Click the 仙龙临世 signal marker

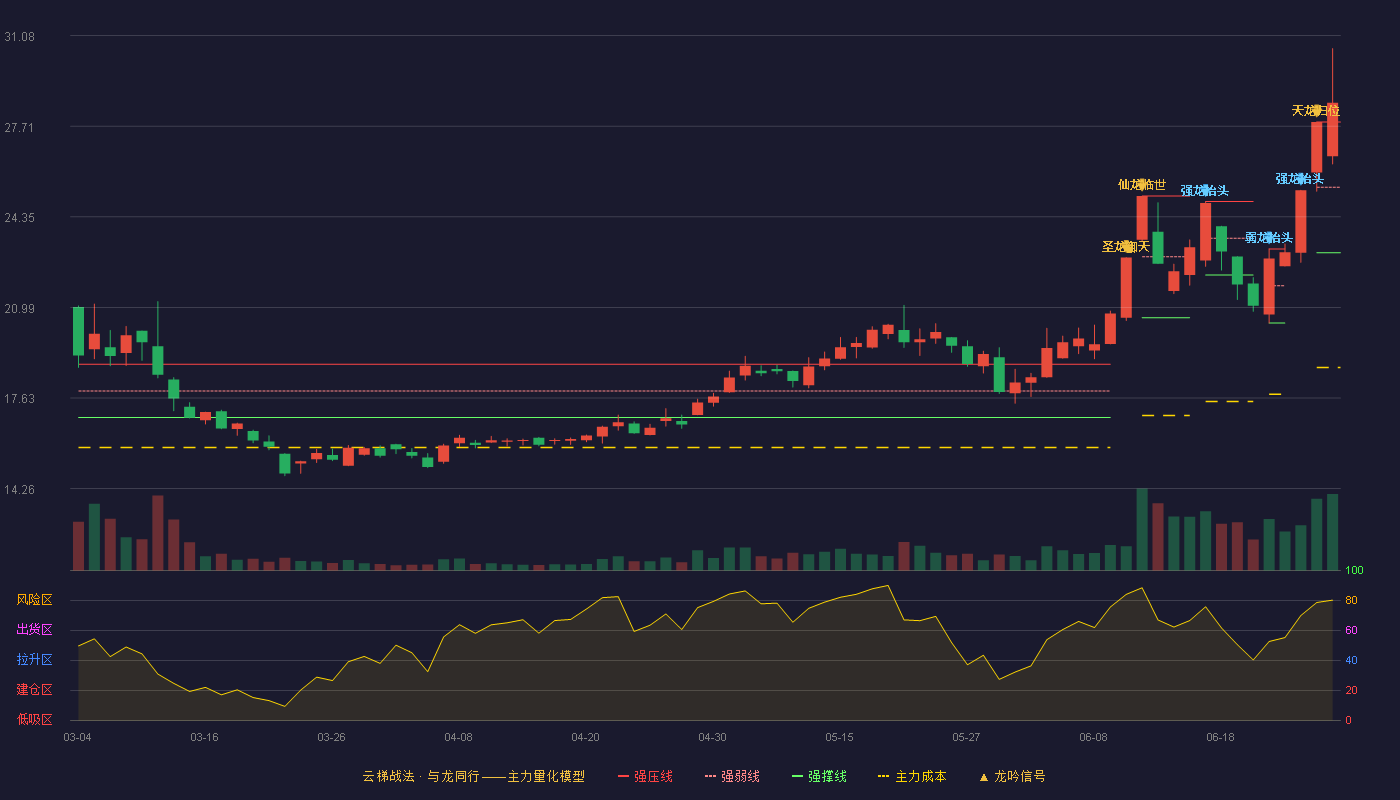(x=1141, y=185)
